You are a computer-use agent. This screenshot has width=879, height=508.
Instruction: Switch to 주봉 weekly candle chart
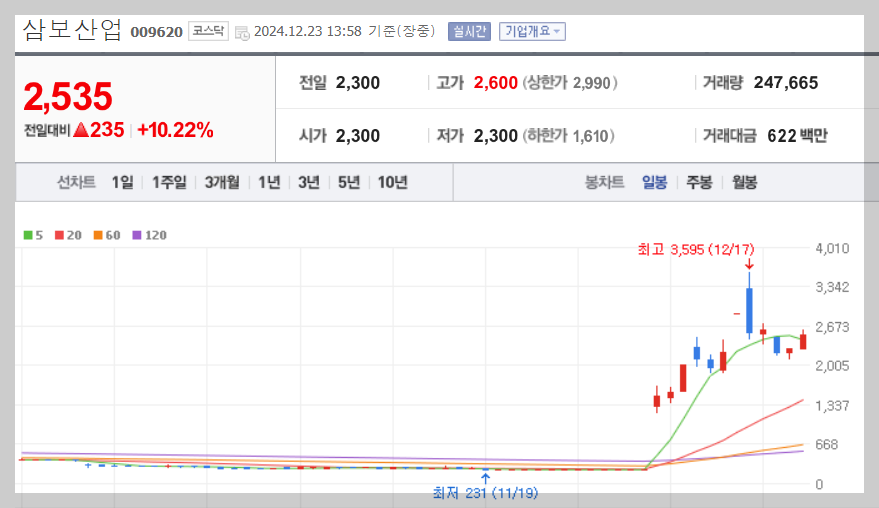click(x=699, y=182)
